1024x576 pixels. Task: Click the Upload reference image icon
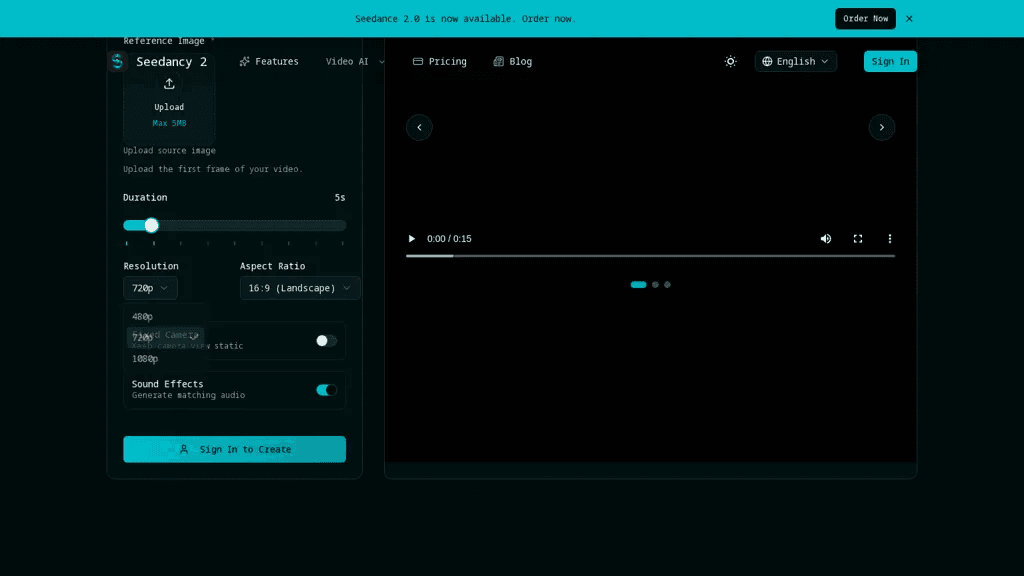(x=169, y=84)
